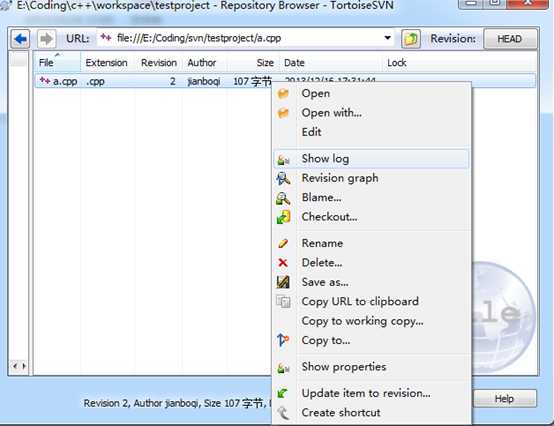
Task: Select Copy to working copy...
Action: point(371,321)
